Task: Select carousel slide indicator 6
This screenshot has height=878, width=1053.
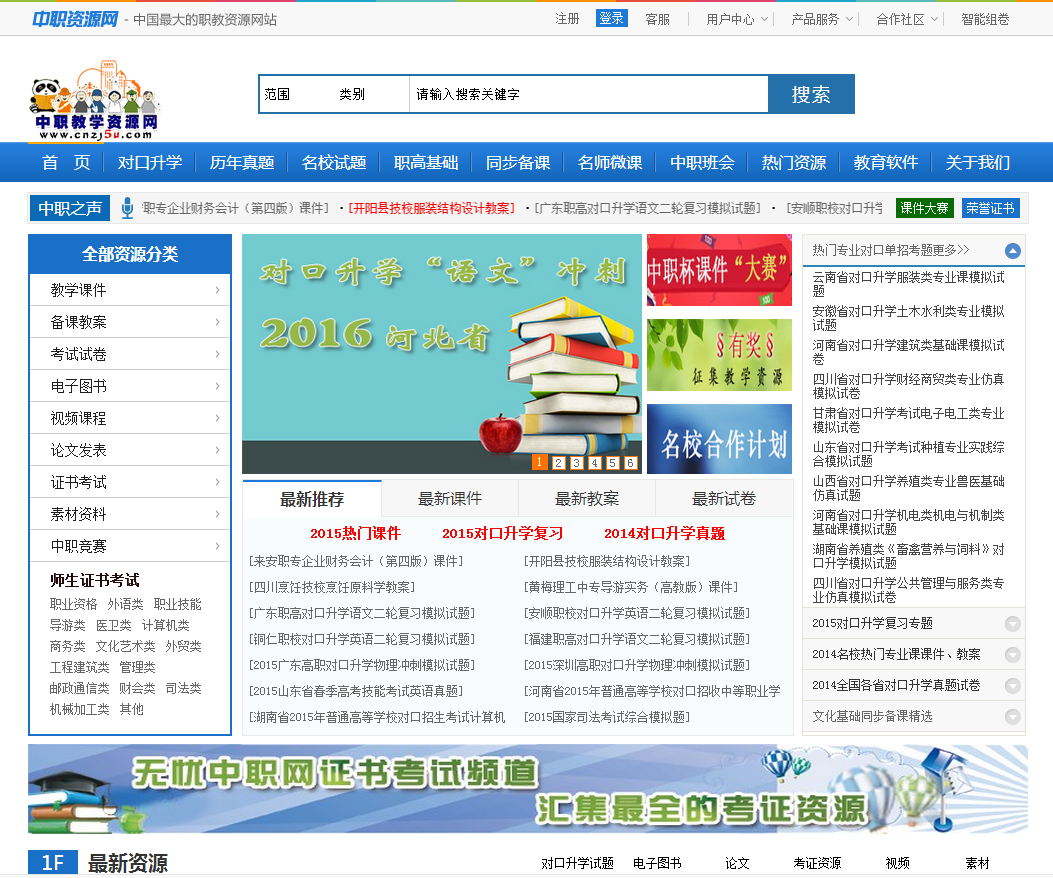Action: point(630,462)
